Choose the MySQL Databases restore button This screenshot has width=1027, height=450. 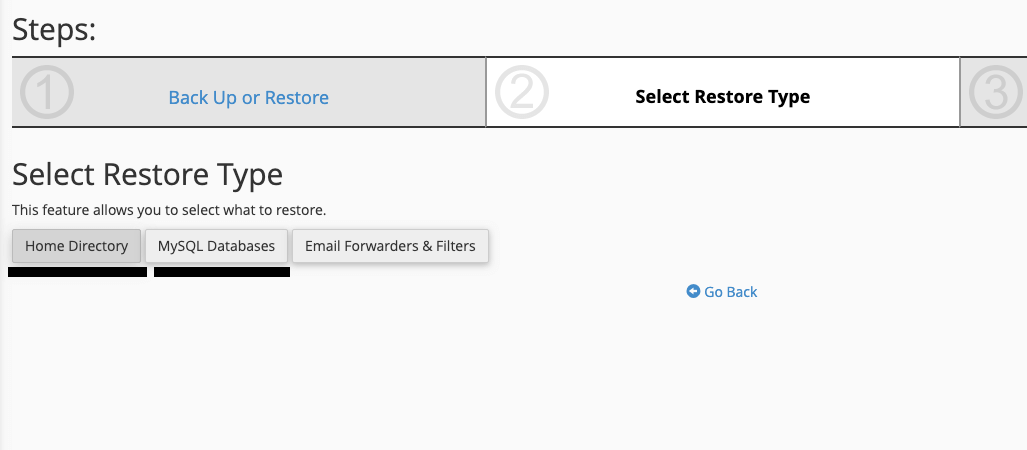pos(216,246)
